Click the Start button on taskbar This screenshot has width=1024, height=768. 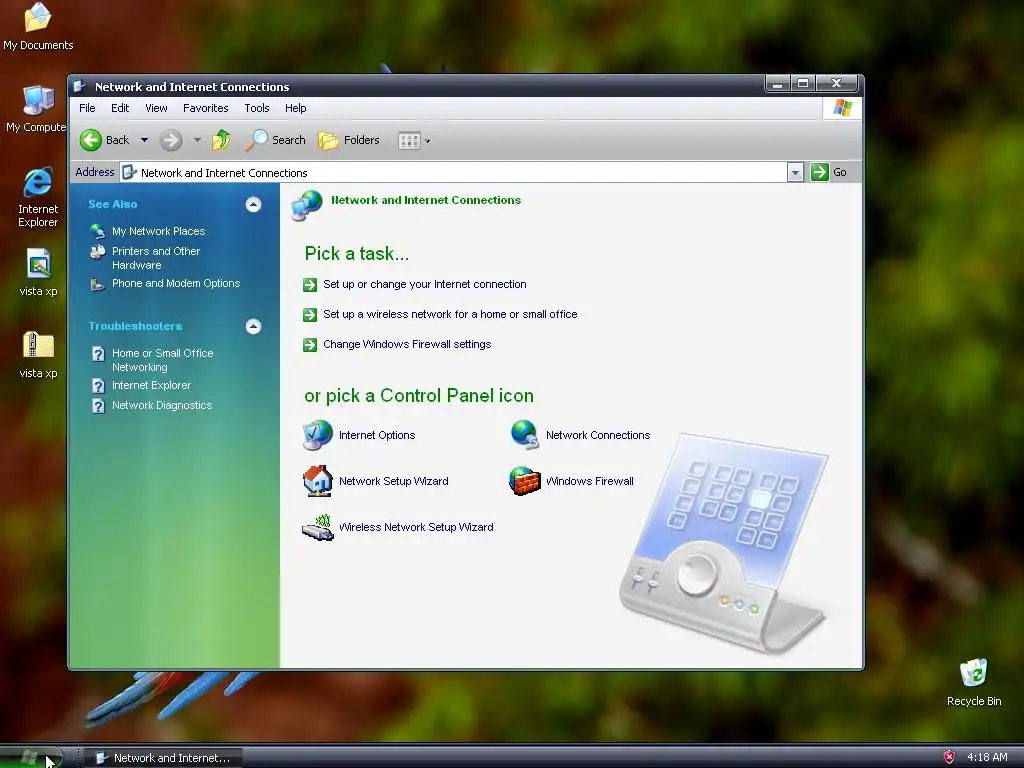31,757
